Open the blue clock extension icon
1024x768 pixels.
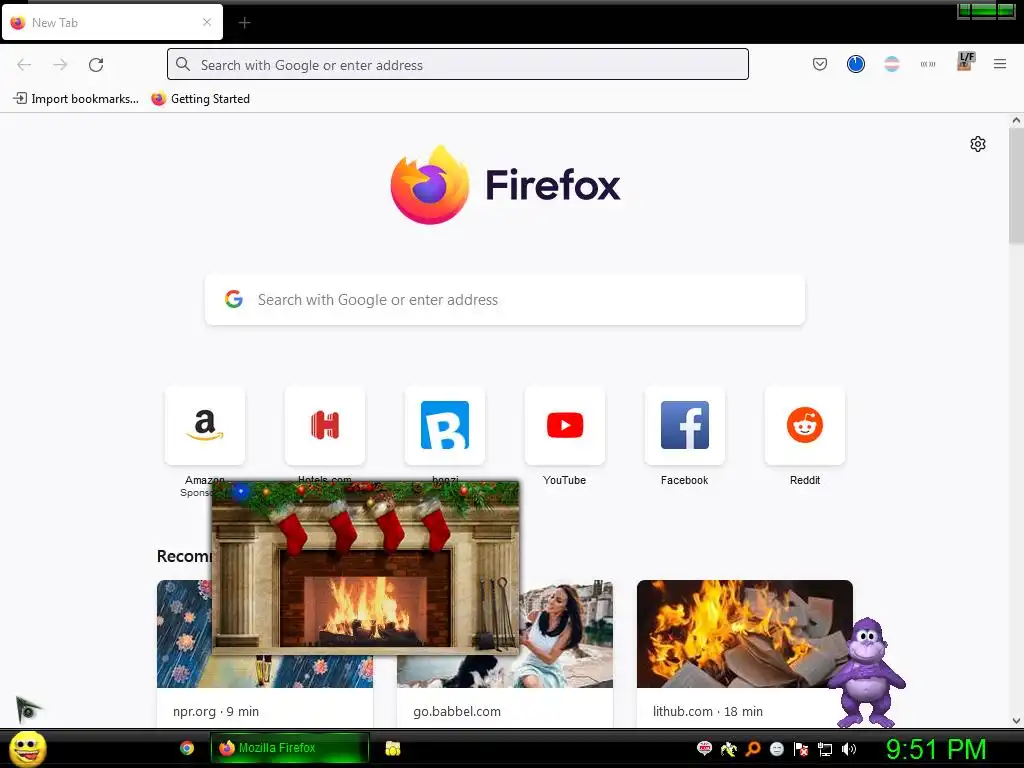coord(856,64)
